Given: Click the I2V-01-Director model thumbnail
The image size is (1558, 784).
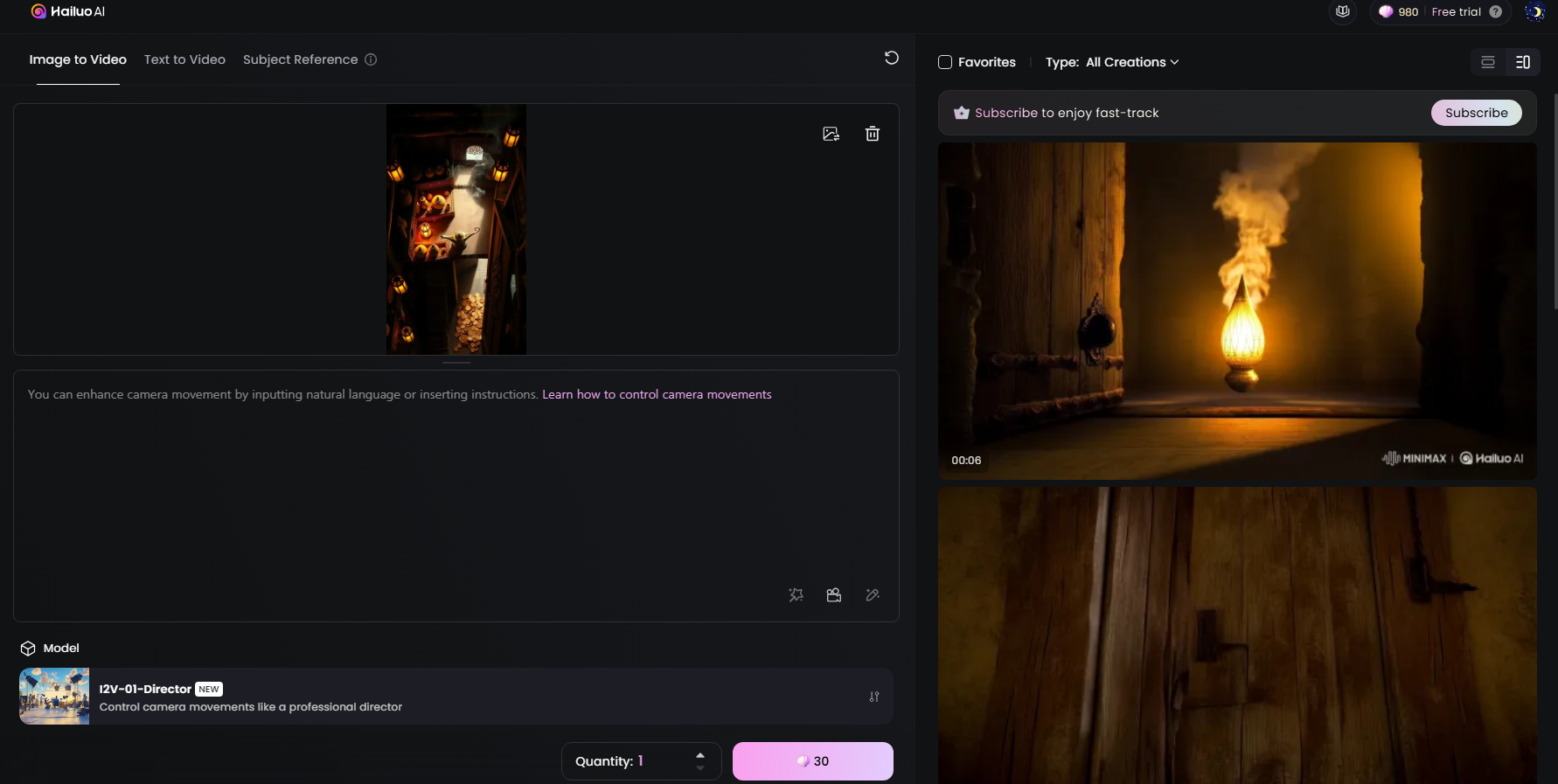Looking at the screenshot, I should pos(54,697).
